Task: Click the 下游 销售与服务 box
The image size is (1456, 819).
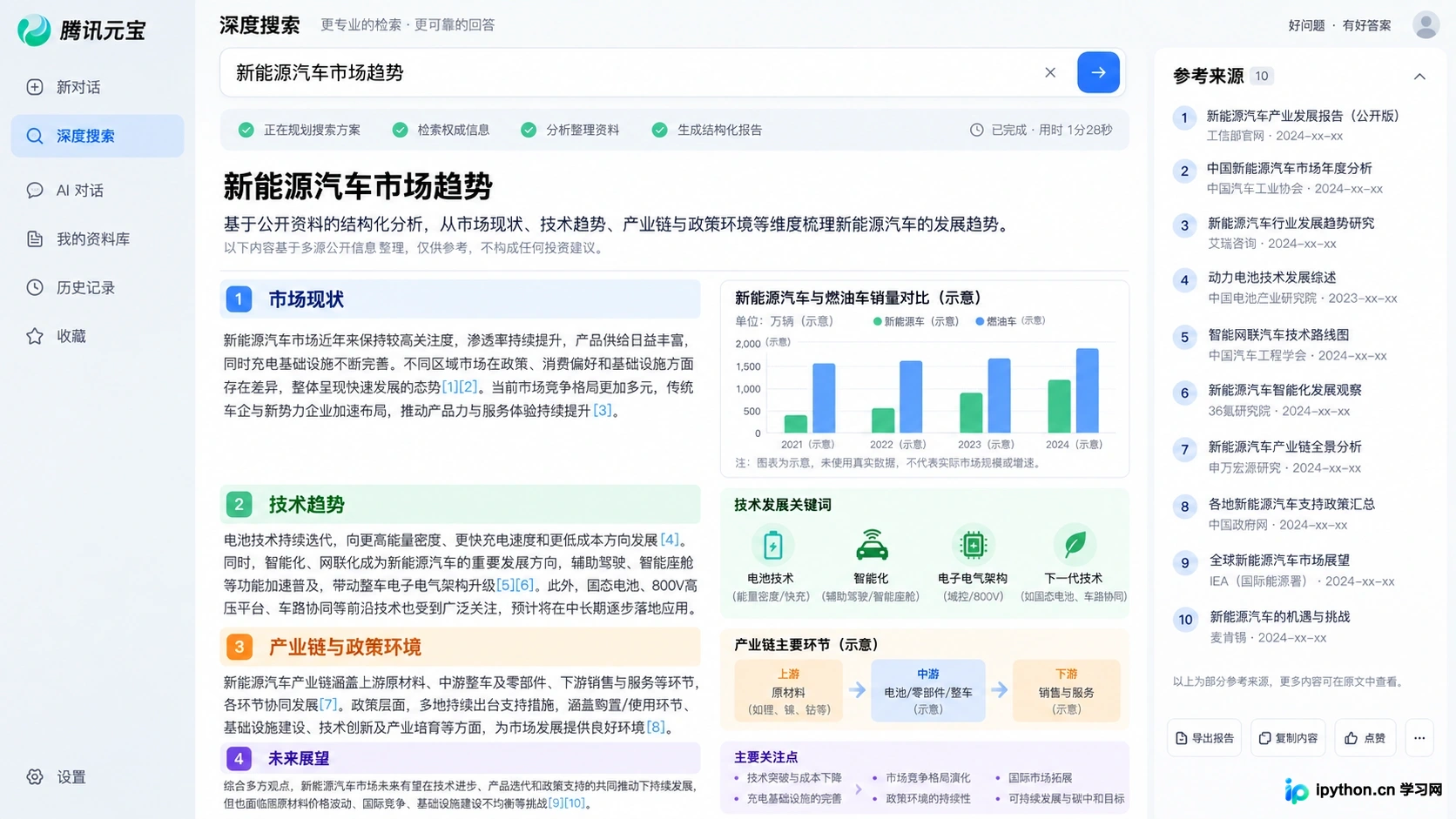Action: tap(1067, 691)
